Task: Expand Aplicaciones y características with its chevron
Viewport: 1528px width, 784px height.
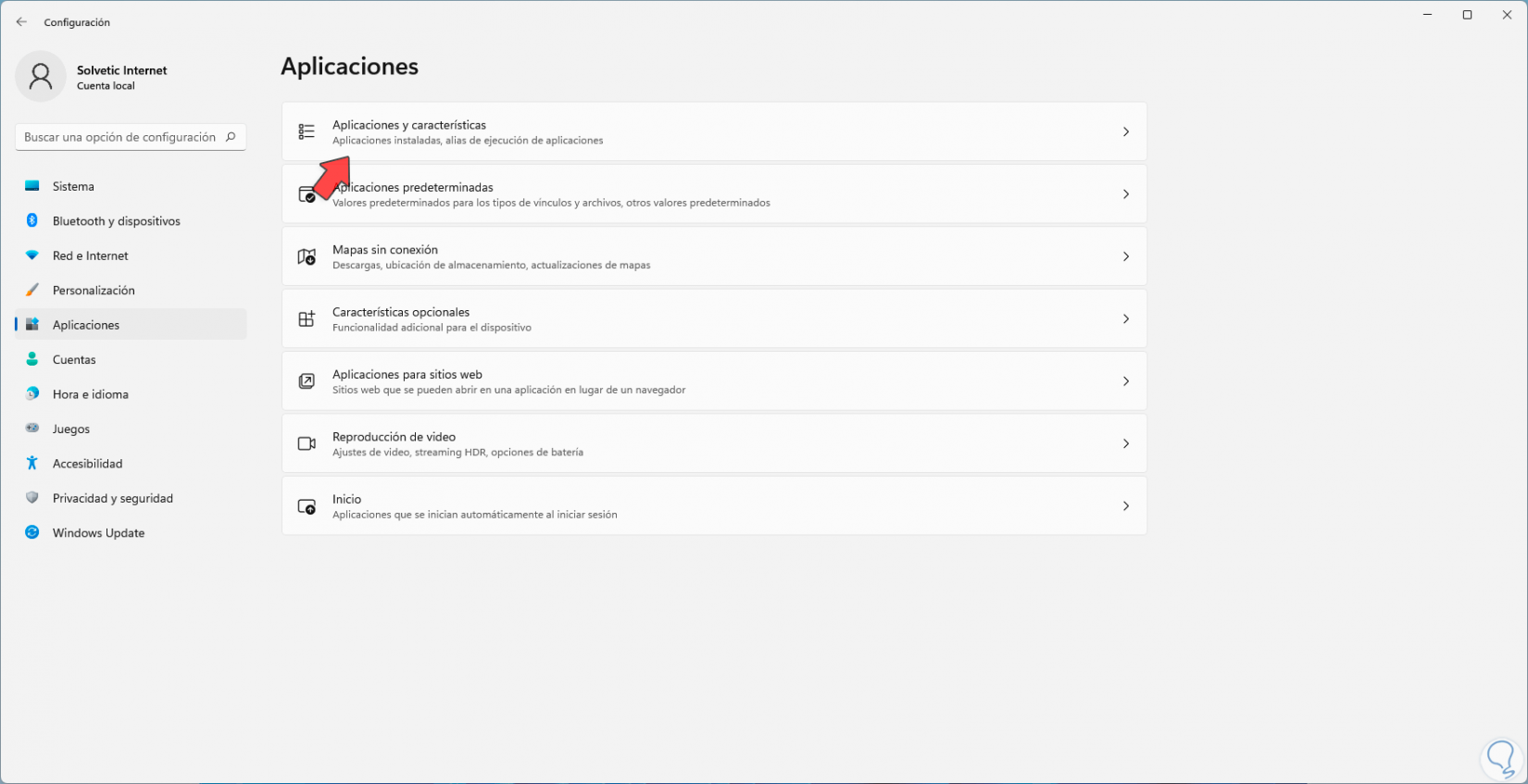Action: pyautogui.click(x=1126, y=131)
